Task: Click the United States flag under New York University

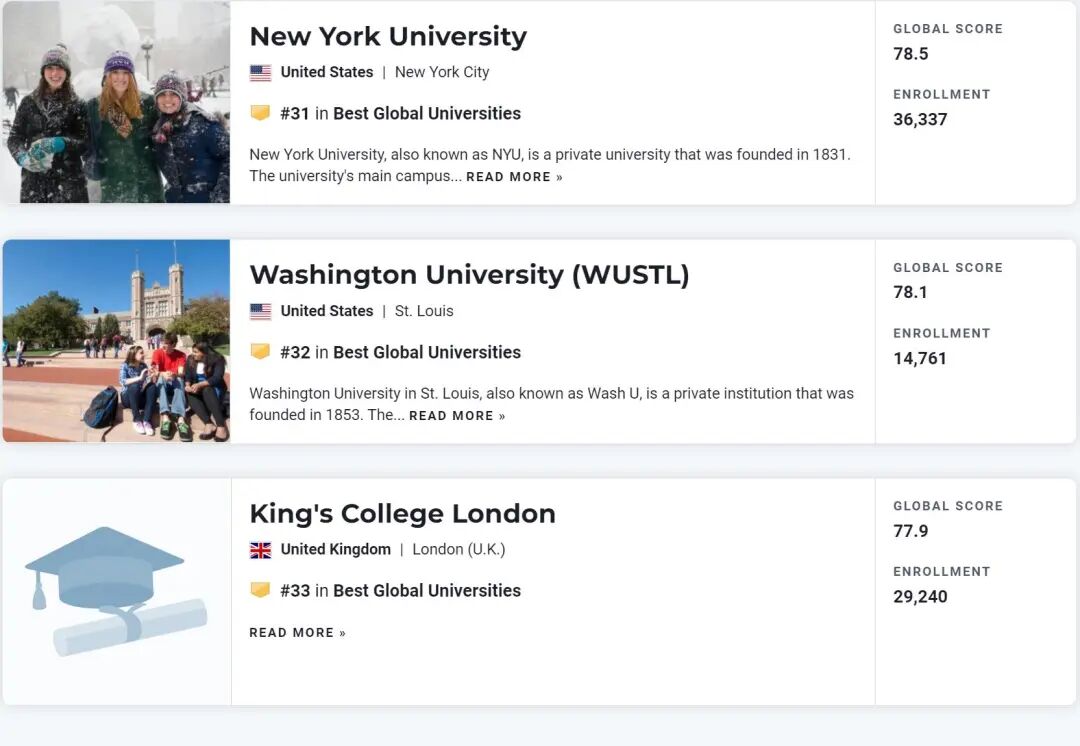Action: point(260,73)
